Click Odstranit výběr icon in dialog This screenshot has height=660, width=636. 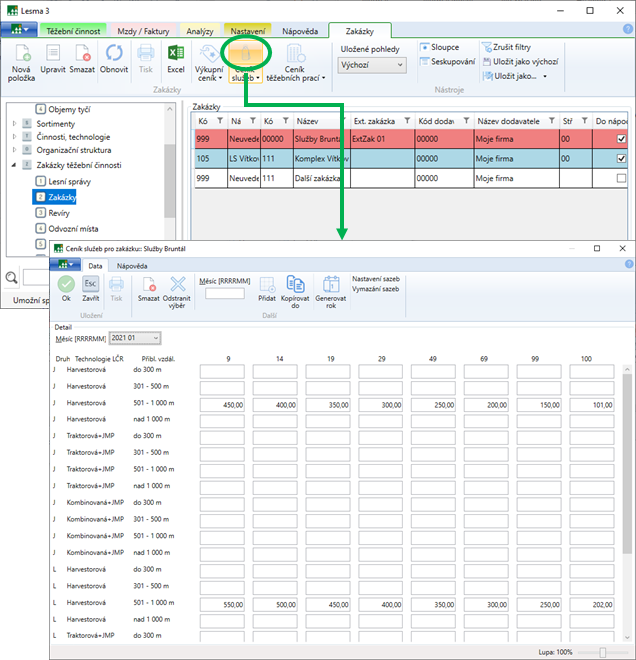[177, 284]
